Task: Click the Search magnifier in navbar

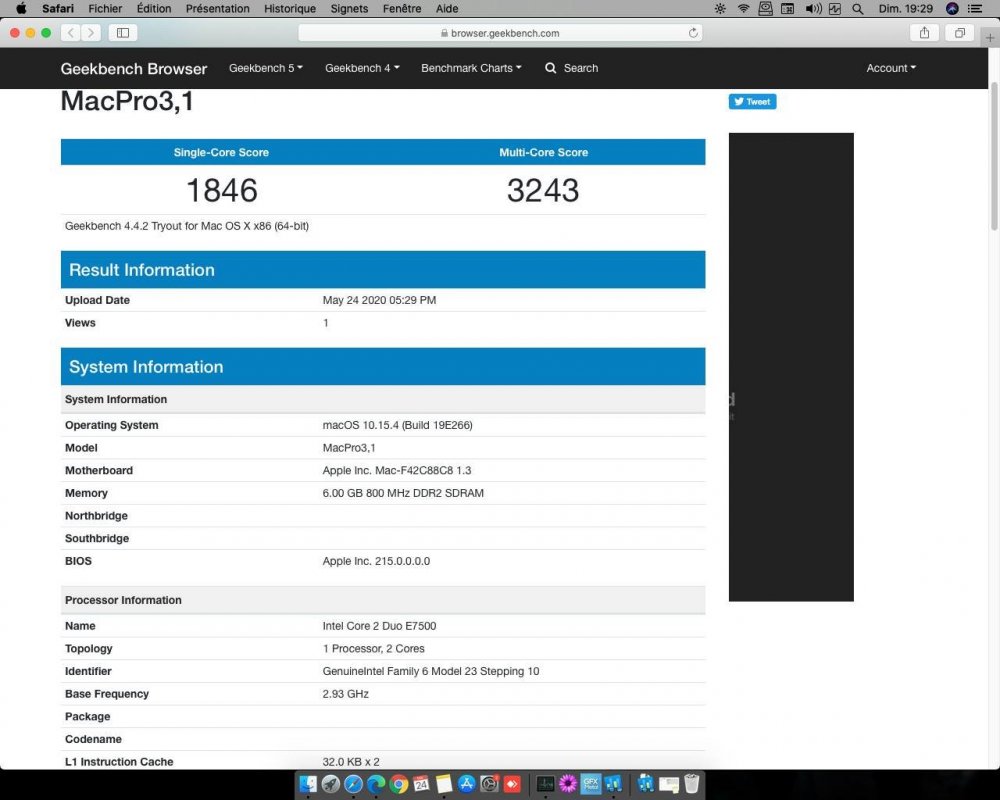Action: 550,68
